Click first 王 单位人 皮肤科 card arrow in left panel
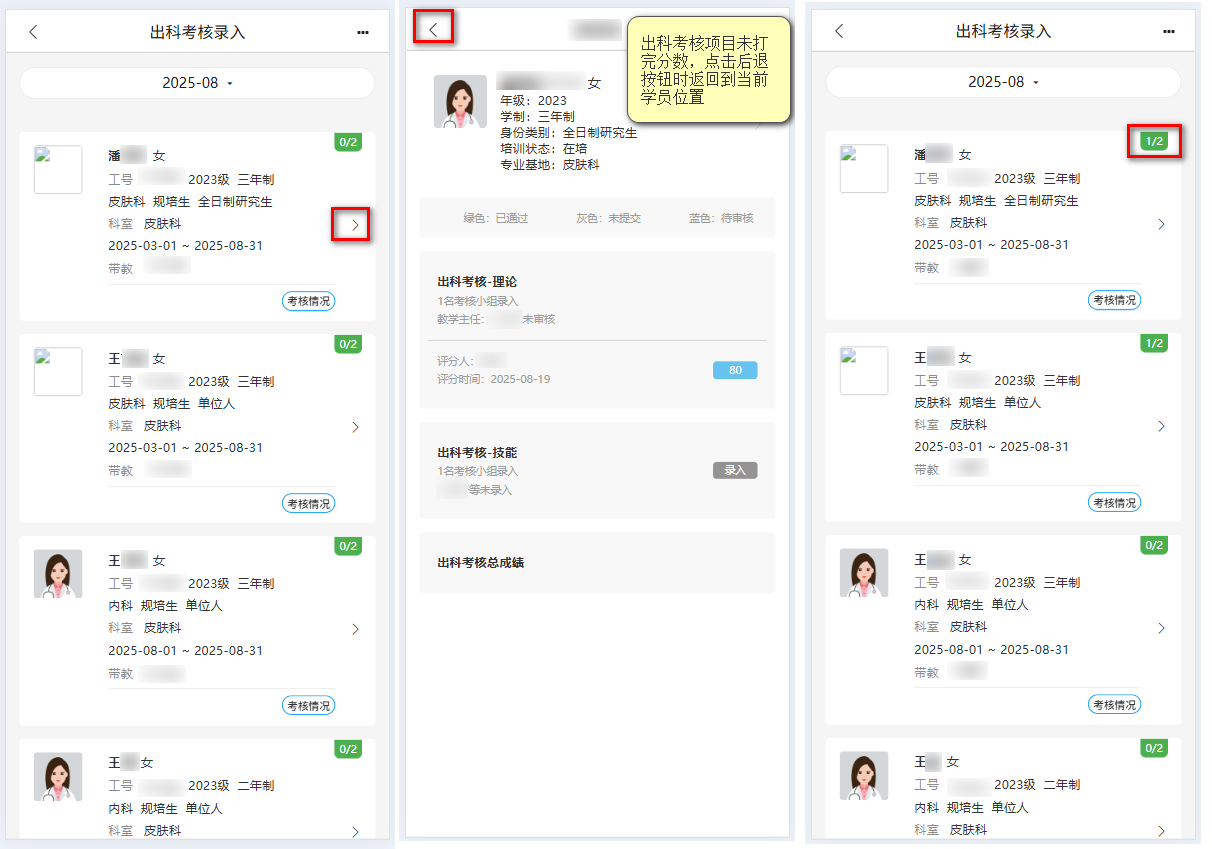 [x=355, y=427]
